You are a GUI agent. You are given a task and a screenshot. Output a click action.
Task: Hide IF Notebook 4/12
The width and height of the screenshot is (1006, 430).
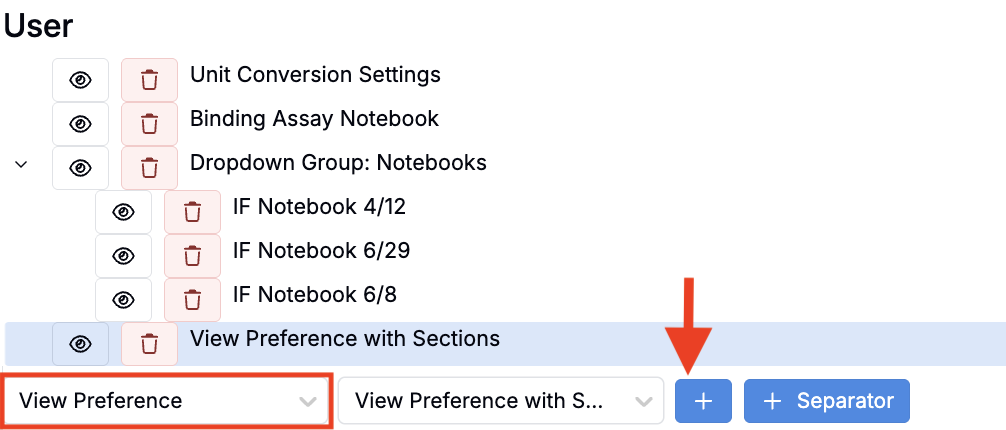[x=123, y=212]
